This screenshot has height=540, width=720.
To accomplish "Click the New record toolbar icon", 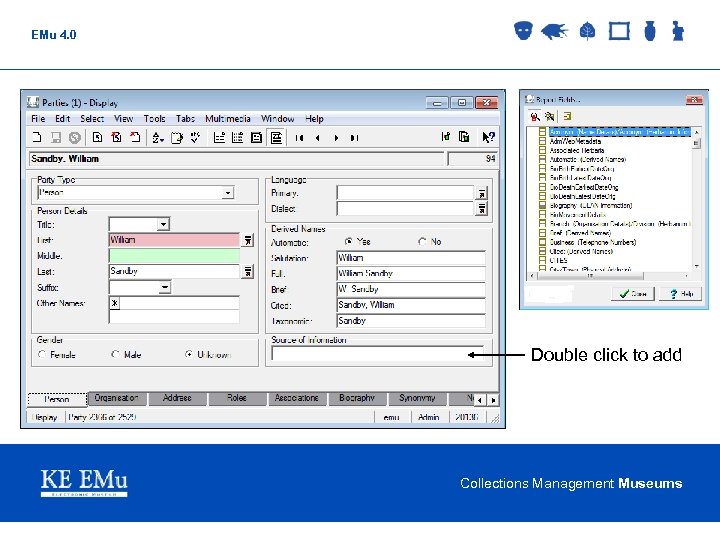I will (x=37, y=137).
